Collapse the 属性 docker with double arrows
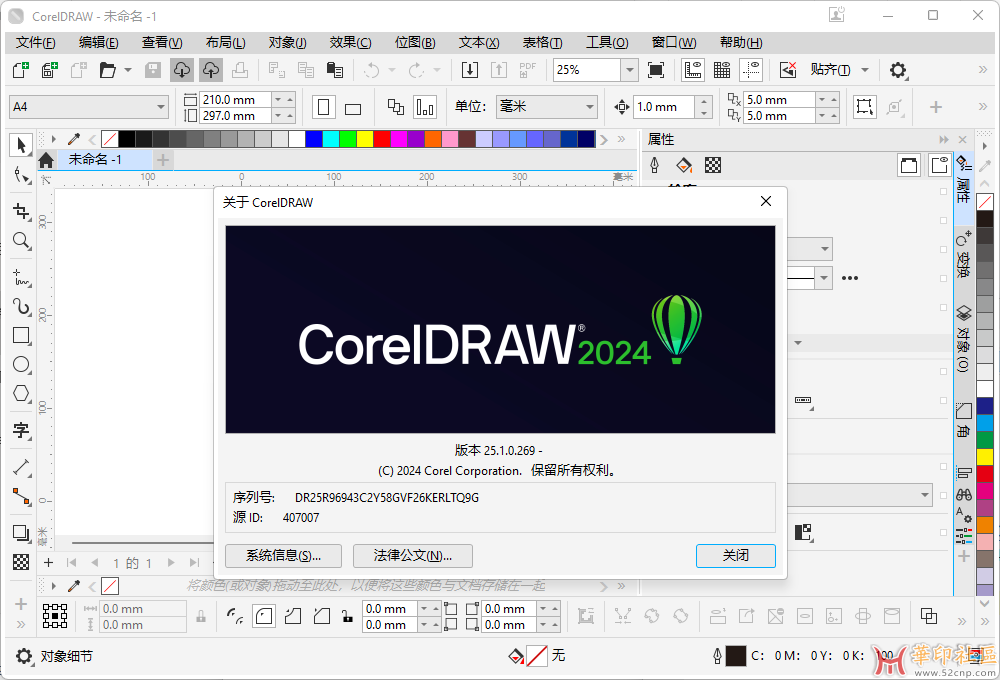 pyautogui.click(x=944, y=139)
